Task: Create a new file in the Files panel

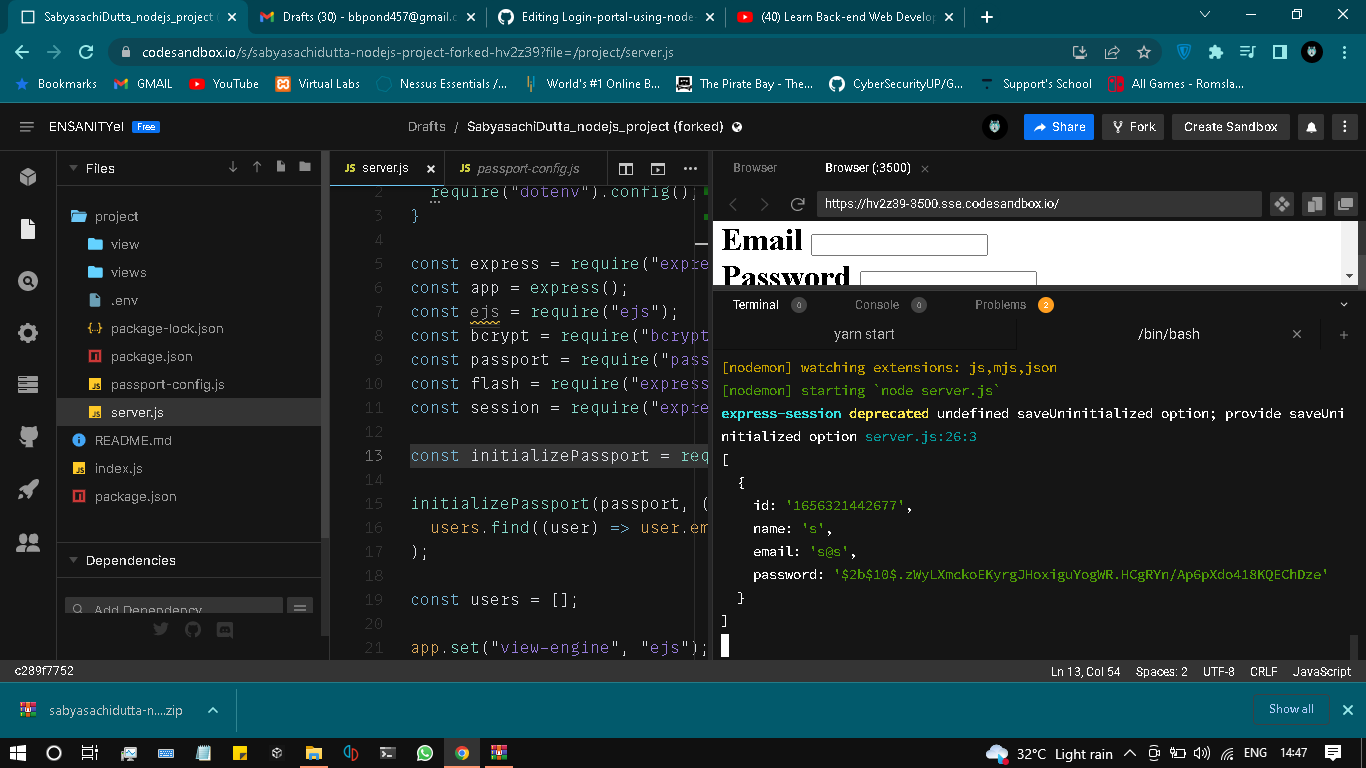Action: coord(281,168)
